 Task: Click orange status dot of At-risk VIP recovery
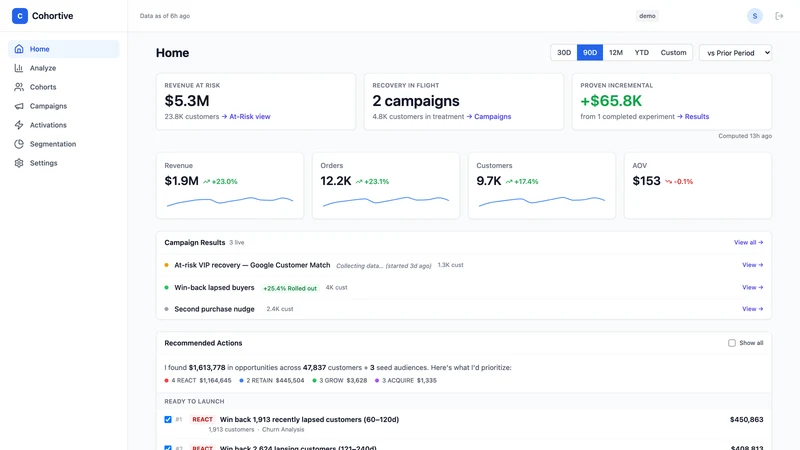166,265
